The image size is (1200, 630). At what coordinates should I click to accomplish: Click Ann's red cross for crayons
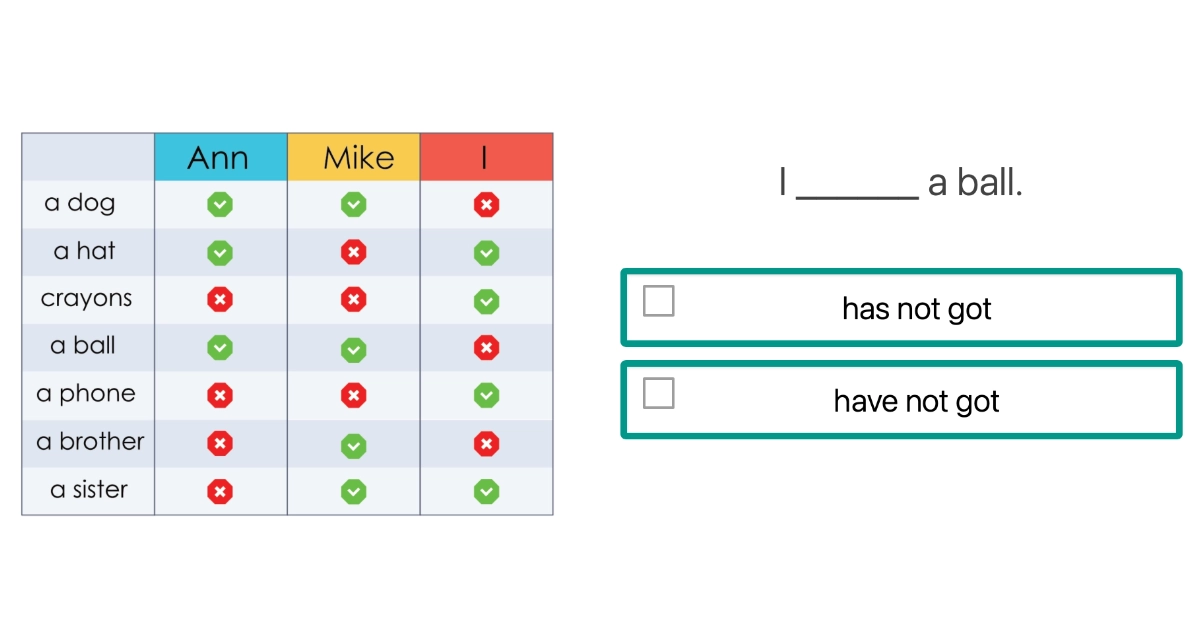(220, 300)
